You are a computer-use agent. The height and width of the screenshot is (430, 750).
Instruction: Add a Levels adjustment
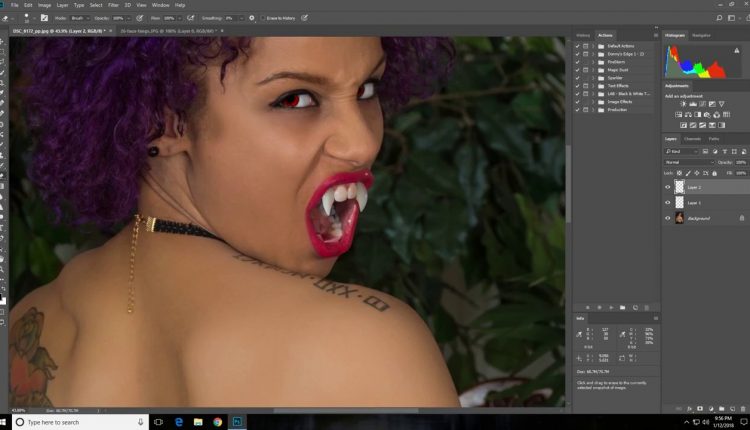[693, 104]
